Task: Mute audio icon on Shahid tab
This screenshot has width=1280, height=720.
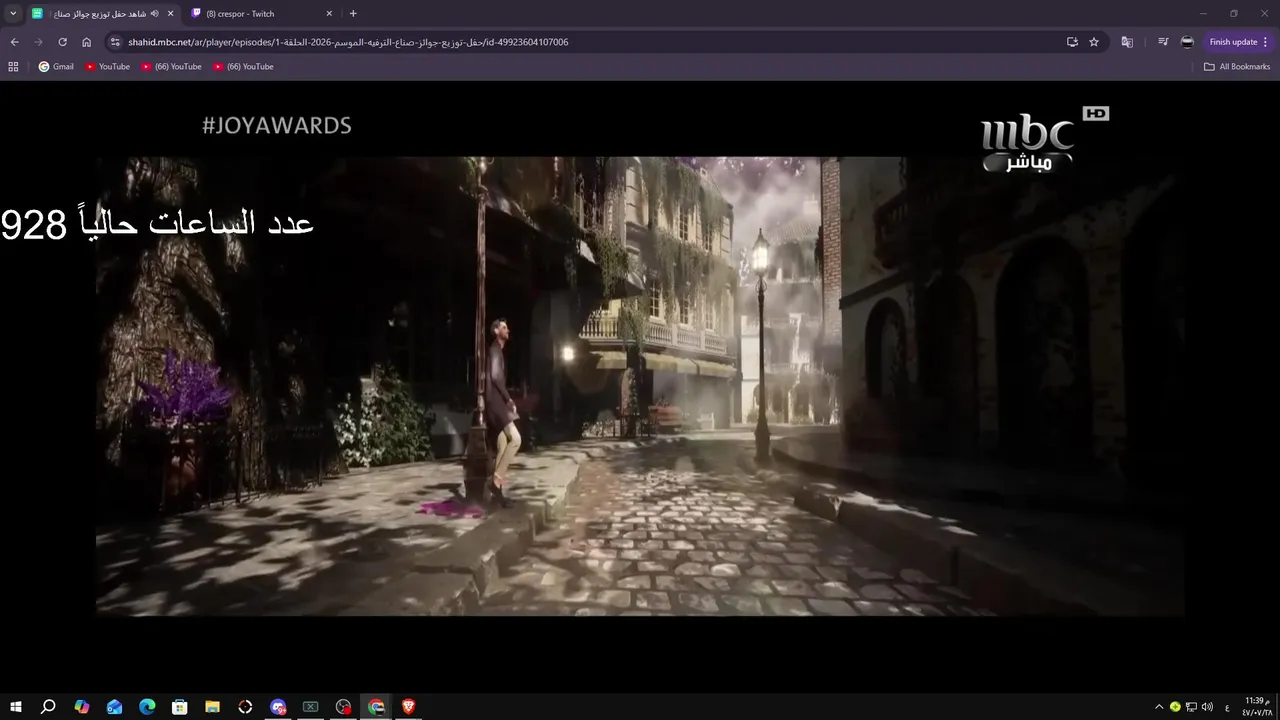Action: pyautogui.click(x=154, y=13)
